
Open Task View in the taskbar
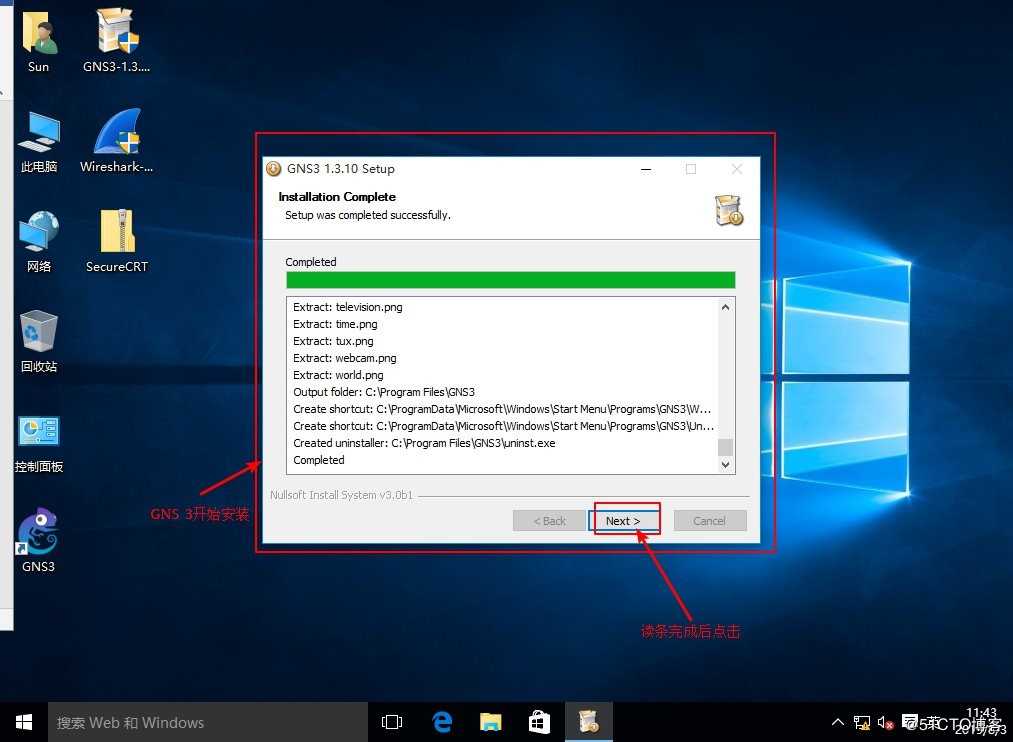point(392,722)
